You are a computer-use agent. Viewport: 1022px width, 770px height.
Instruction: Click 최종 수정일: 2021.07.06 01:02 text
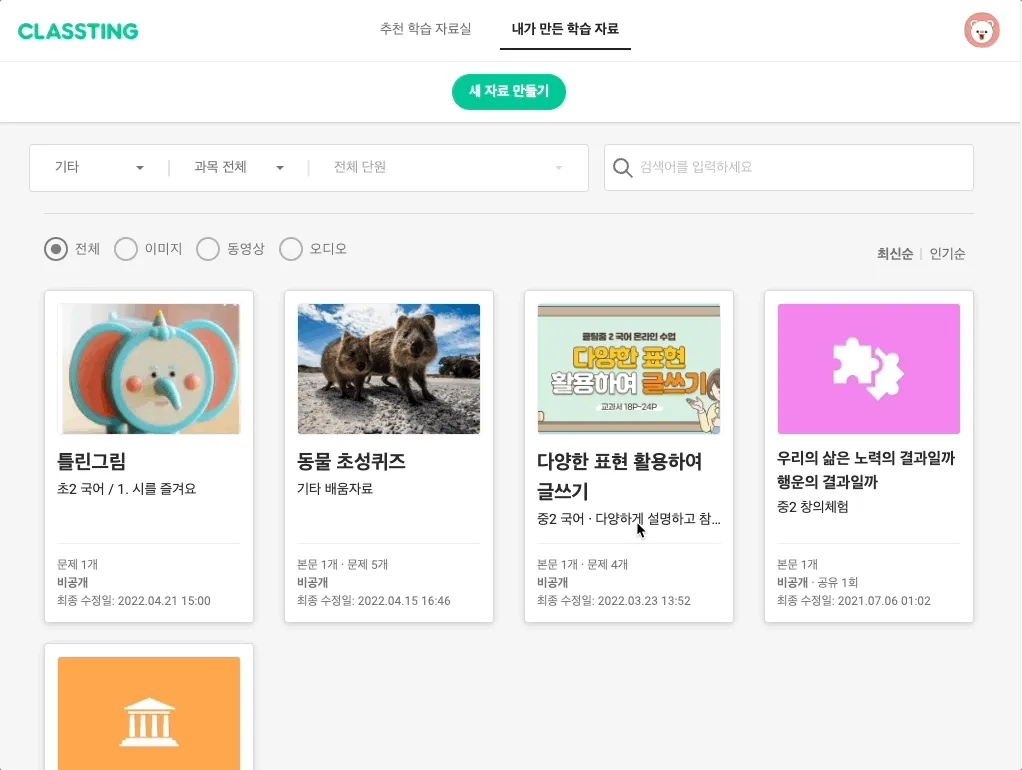pos(853,600)
